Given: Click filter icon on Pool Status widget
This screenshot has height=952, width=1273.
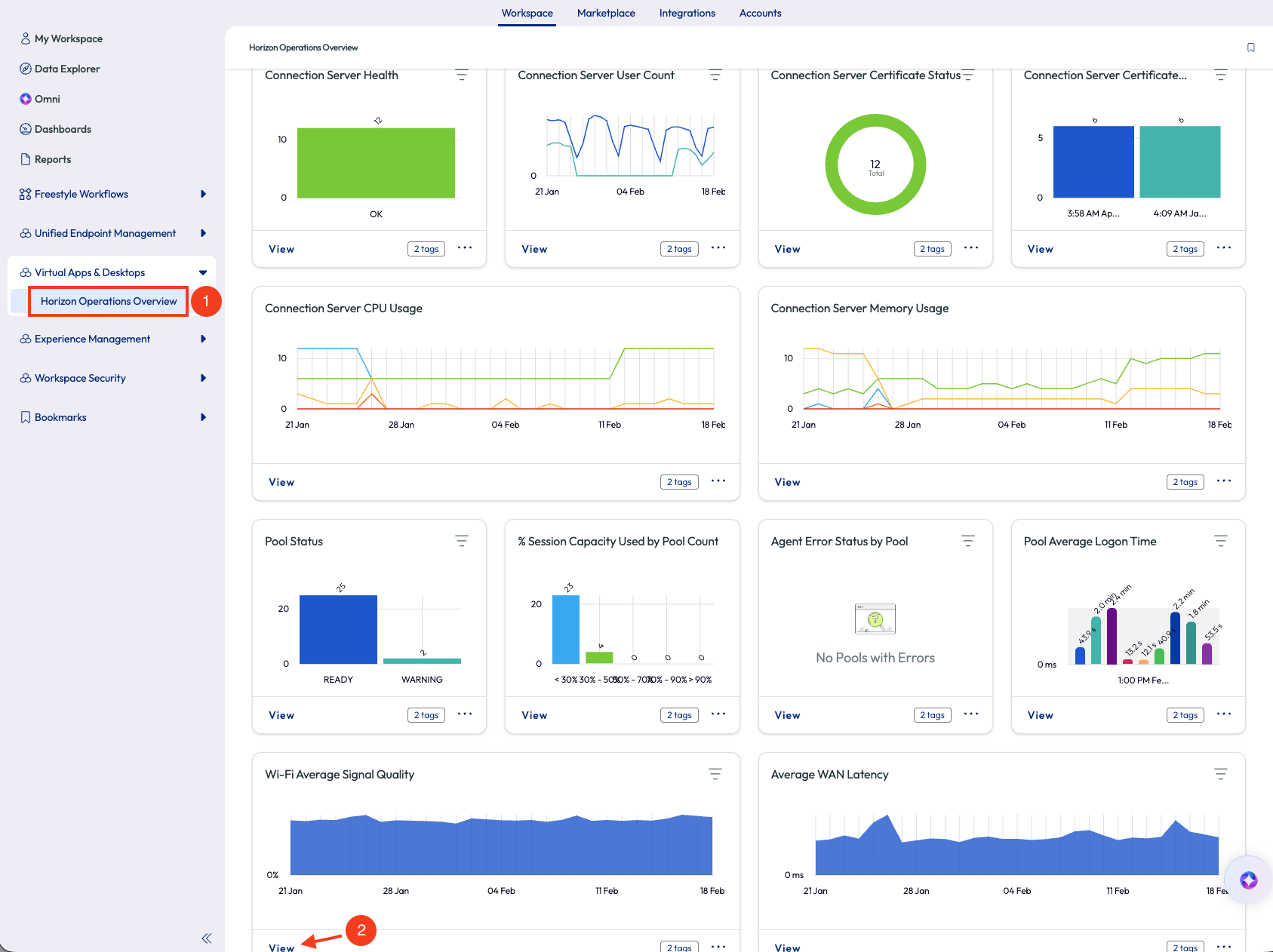Looking at the screenshot, I should [x=461, y=542].
